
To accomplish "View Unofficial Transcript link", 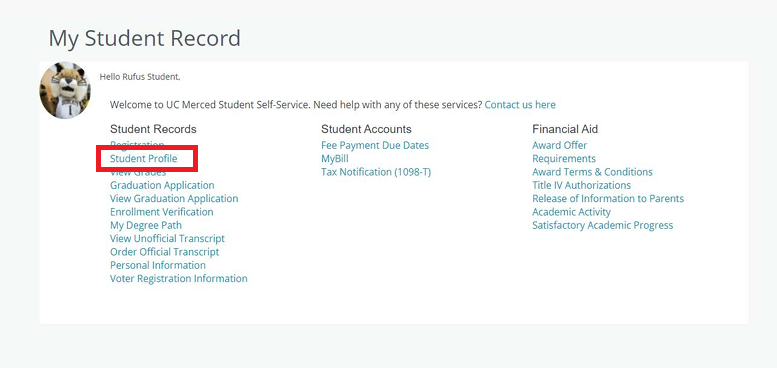I will [x=167, y=239].
